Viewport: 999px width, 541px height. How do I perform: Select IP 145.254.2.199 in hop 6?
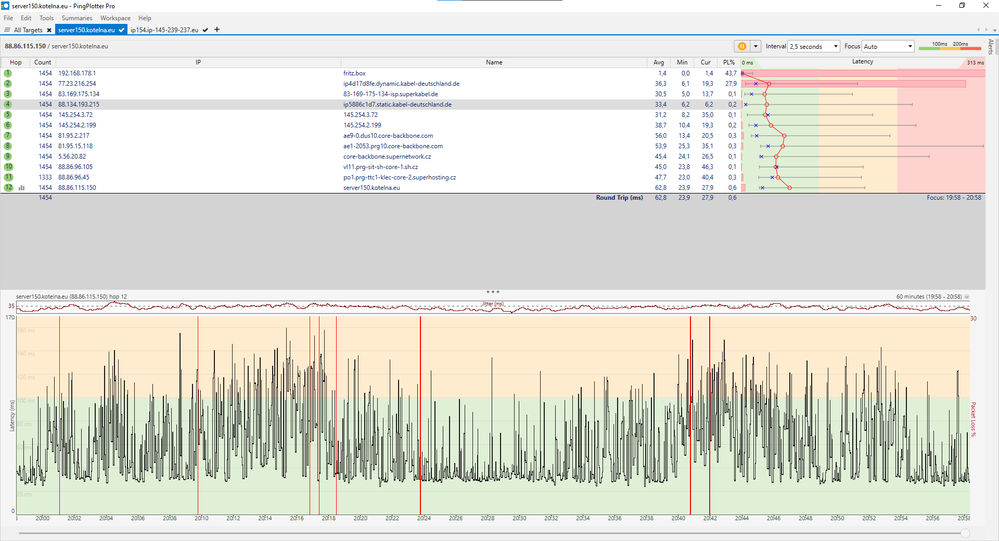(x=77, y=125)
